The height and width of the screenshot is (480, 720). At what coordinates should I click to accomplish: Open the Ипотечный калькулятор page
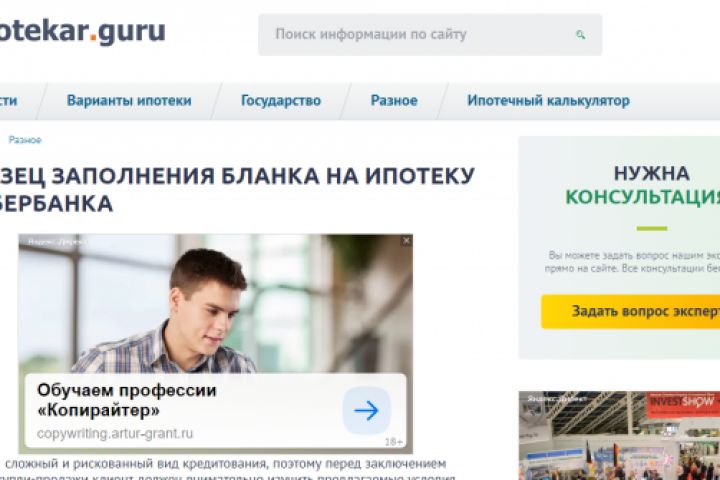click(548, 101)
